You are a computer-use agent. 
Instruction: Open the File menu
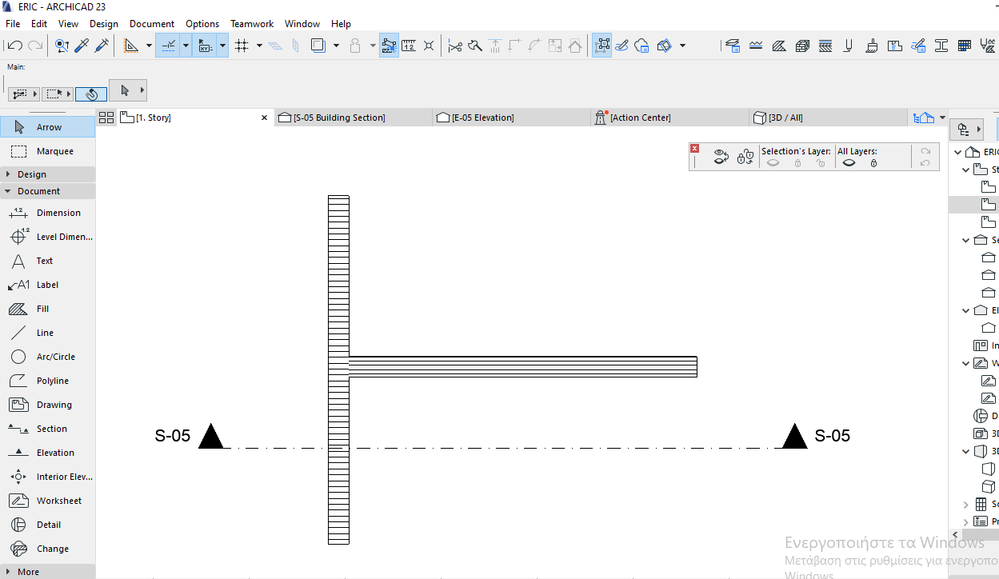point(13,24)
